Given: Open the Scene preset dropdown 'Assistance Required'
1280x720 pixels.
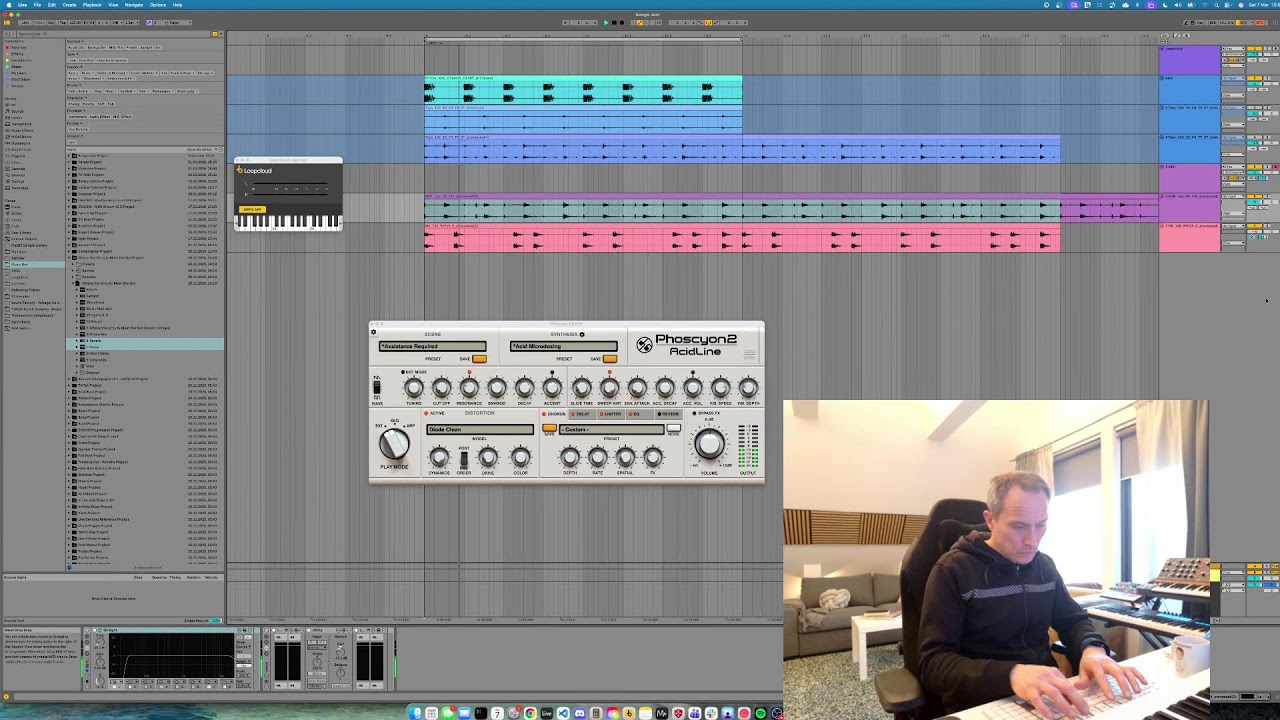Looking at the screenshot, I should pyautogui.click(x=432, y=347).
